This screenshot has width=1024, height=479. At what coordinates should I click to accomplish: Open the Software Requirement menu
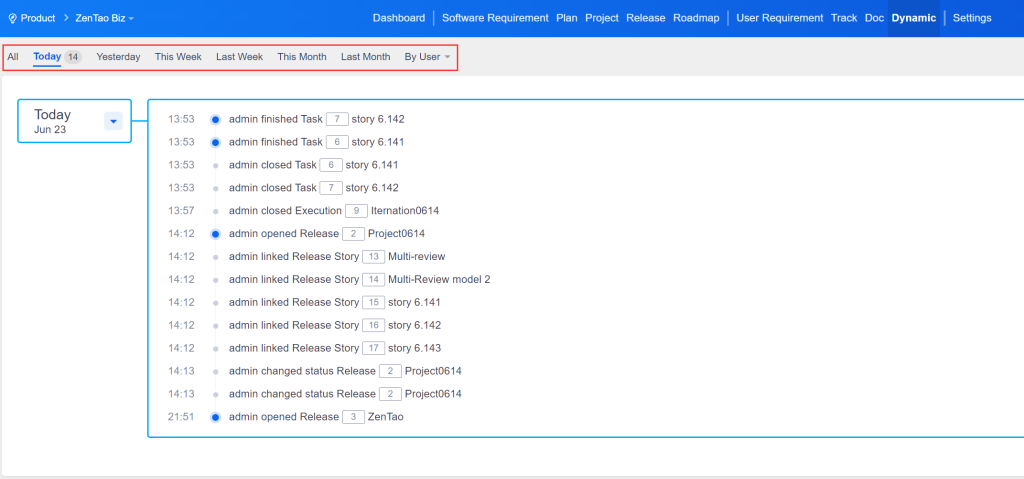tap(495, 18)
